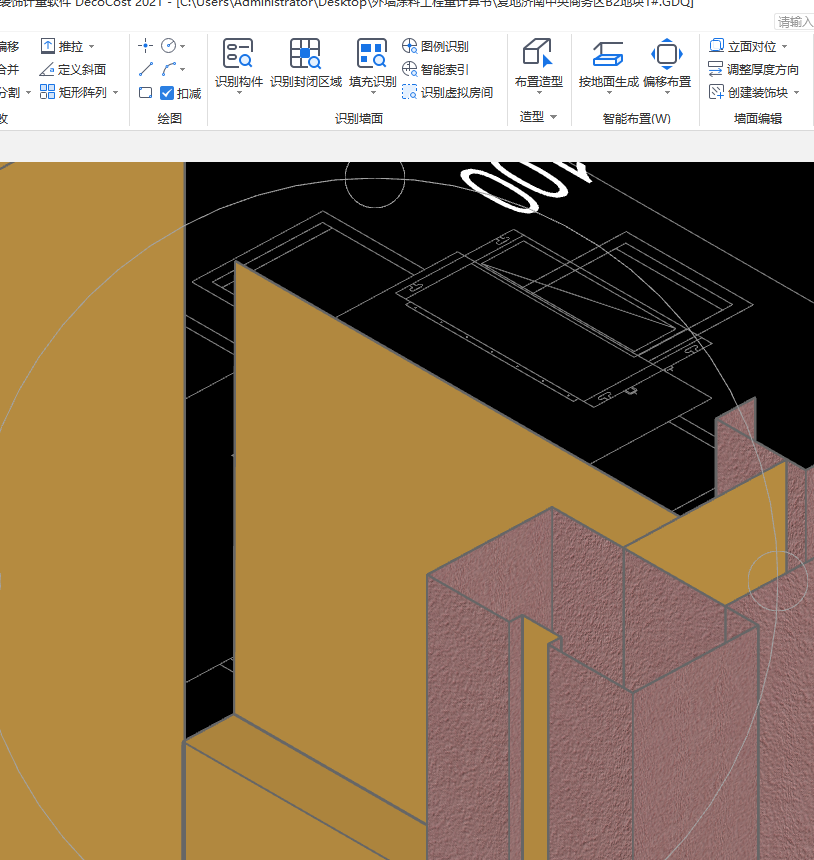Screen dimensions: 814x860
Task: Open the 填充识别 dropdown arrow
Action: pyautogui.click(x=374, y=93)
